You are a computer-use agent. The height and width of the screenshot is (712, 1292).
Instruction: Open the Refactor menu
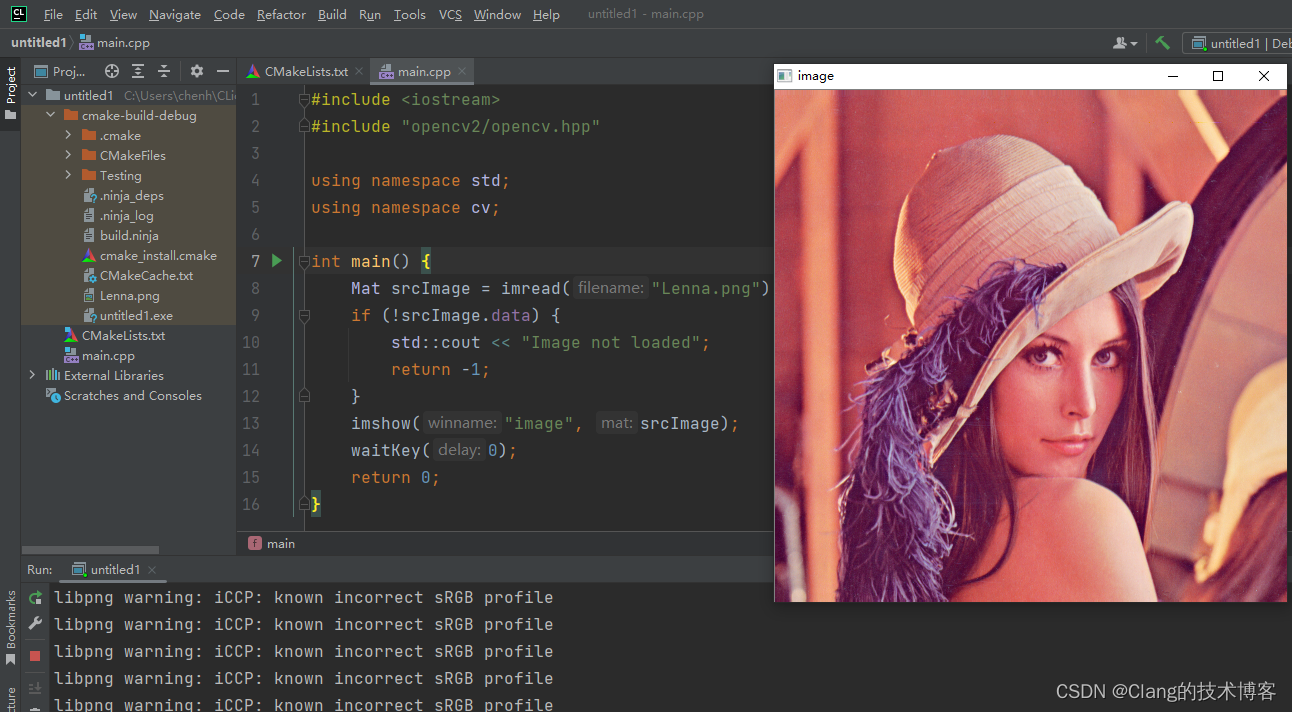281,14
